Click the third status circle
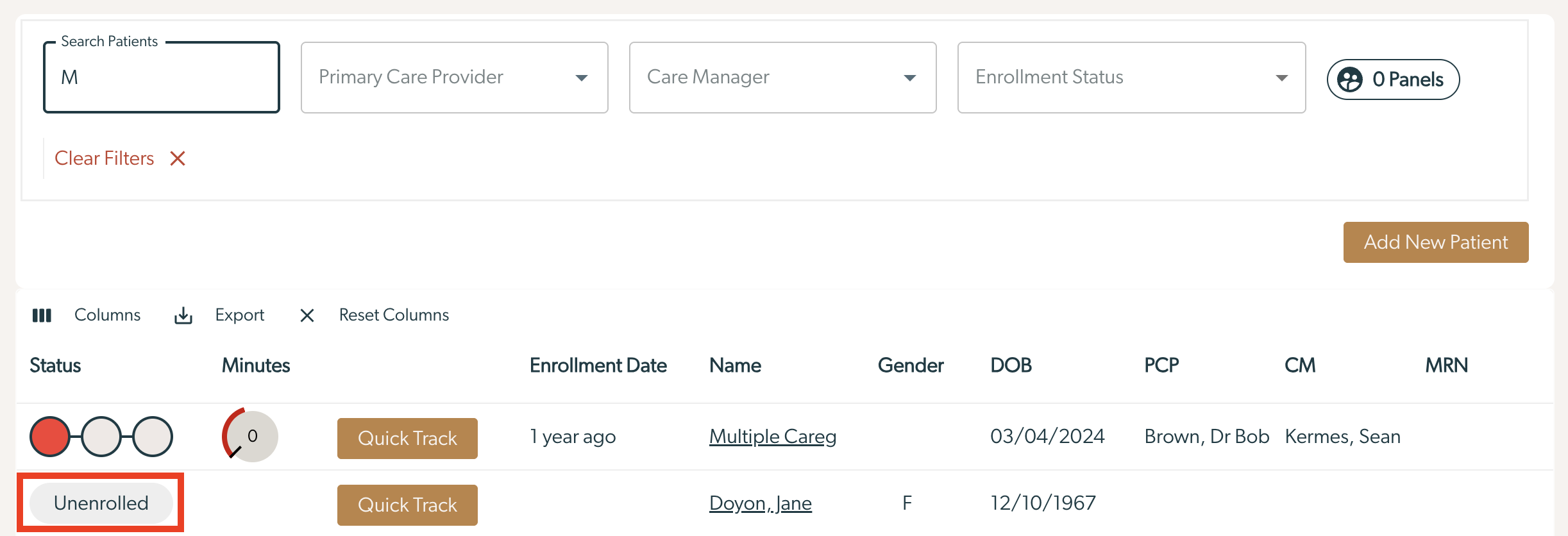Image resolution: width=1568 pixels, height=536 pixels. pos(153,437)
